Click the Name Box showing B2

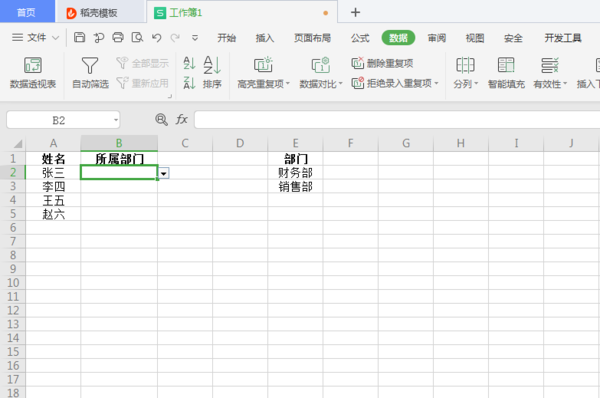58,120
